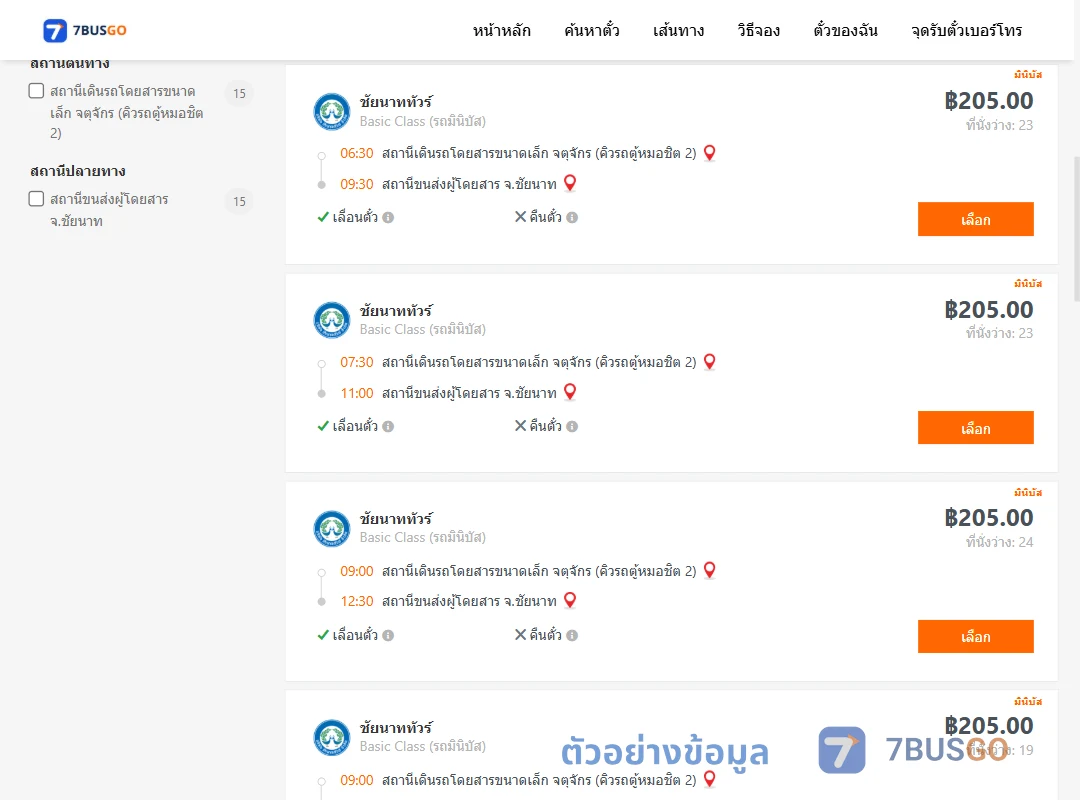Click the 06:30 departure time
This screenshot has width=1080, height=800.
(x=356, y=153)
